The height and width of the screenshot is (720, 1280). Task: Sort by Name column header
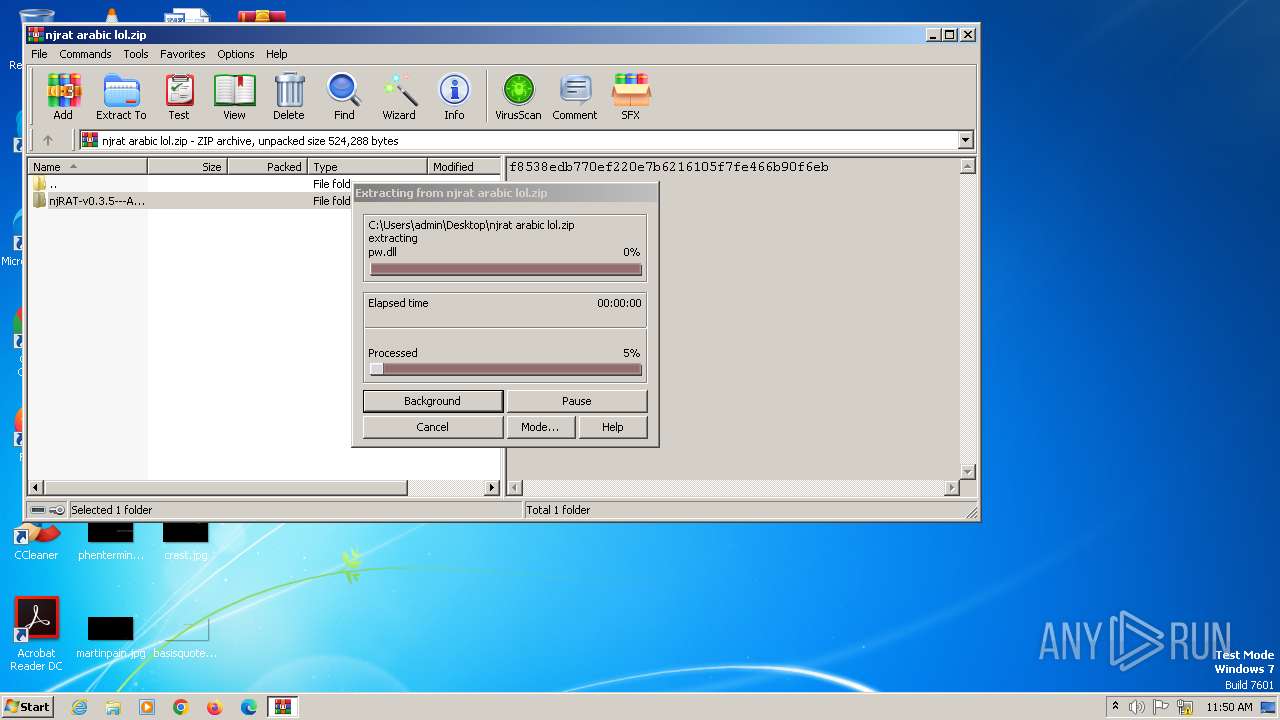(88, 167)
